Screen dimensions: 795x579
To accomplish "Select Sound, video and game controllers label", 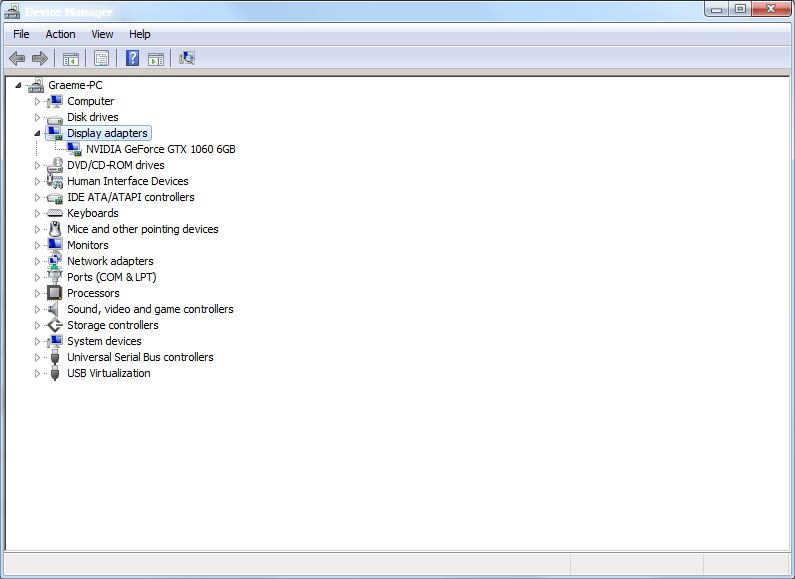I will pos(150,309).
